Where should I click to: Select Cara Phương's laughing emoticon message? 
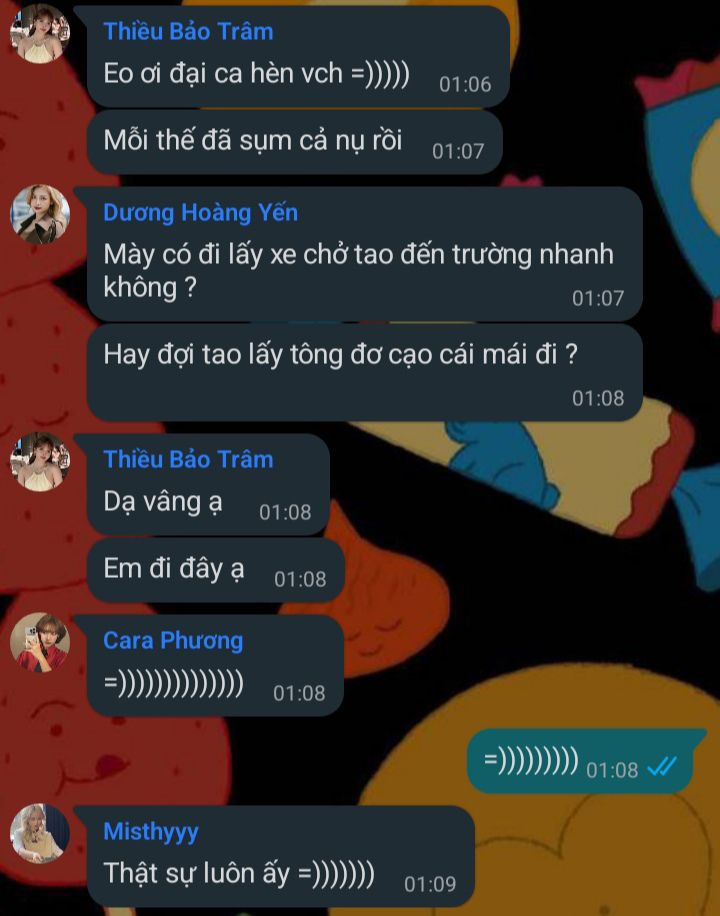(215, 665)
